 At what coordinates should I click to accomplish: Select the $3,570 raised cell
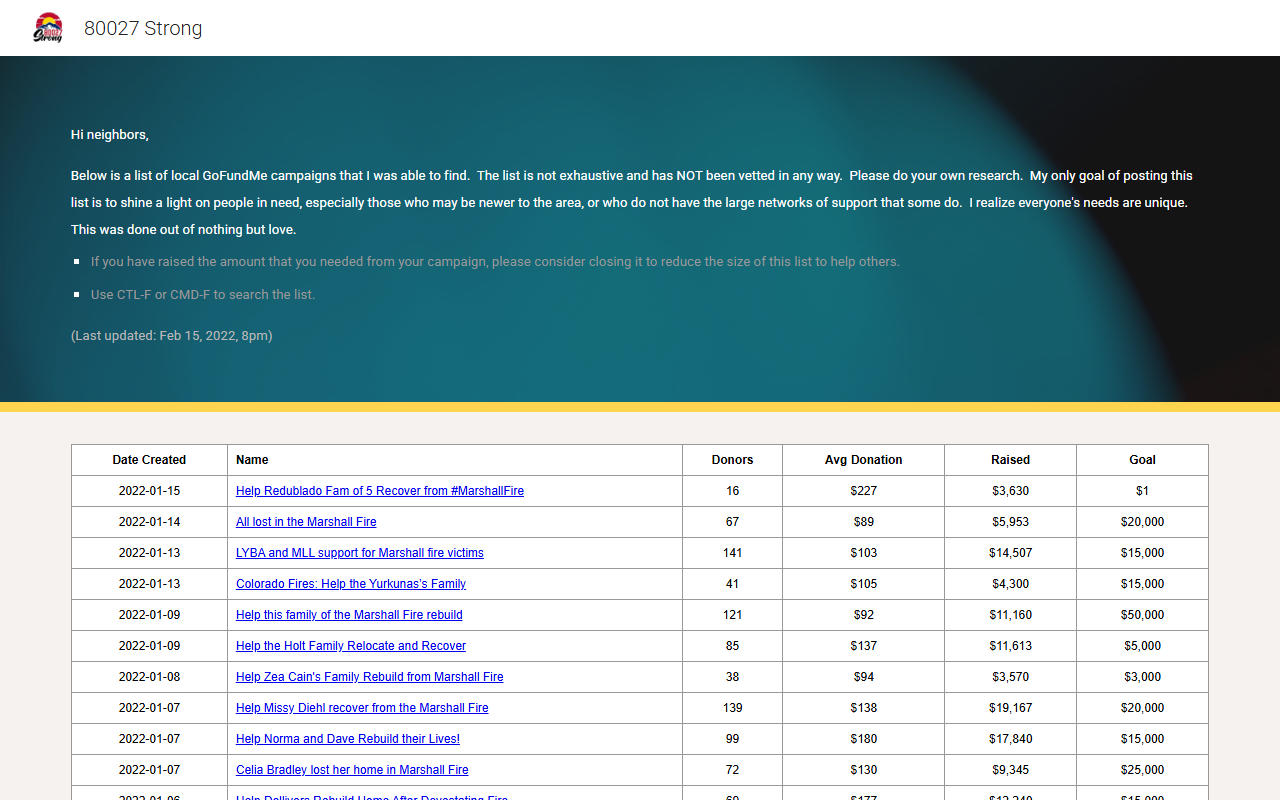(x=1010, y=677)
